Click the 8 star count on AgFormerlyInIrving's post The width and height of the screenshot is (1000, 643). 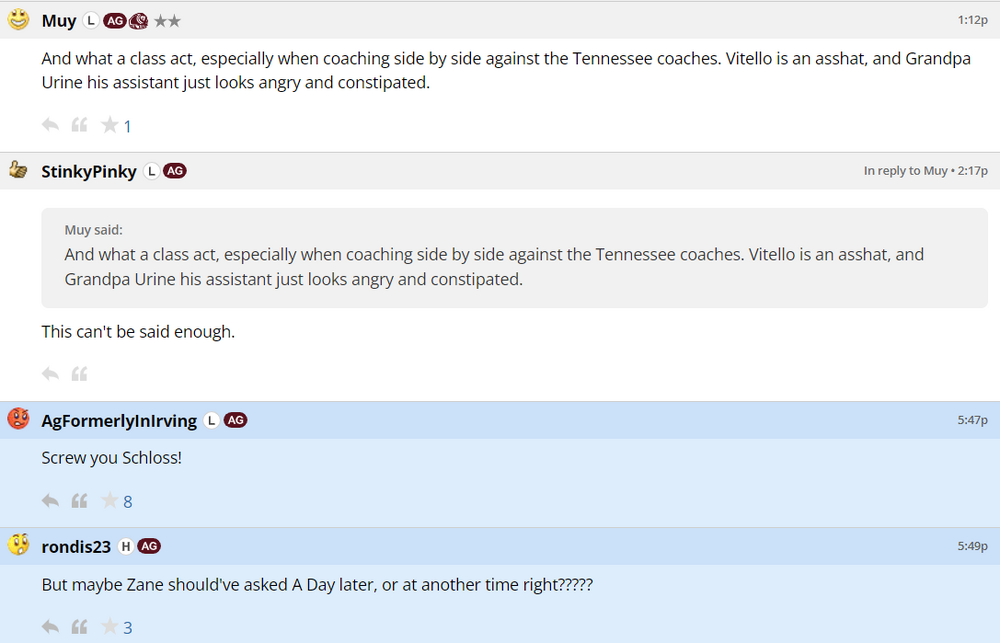click(x=128, y=502)
